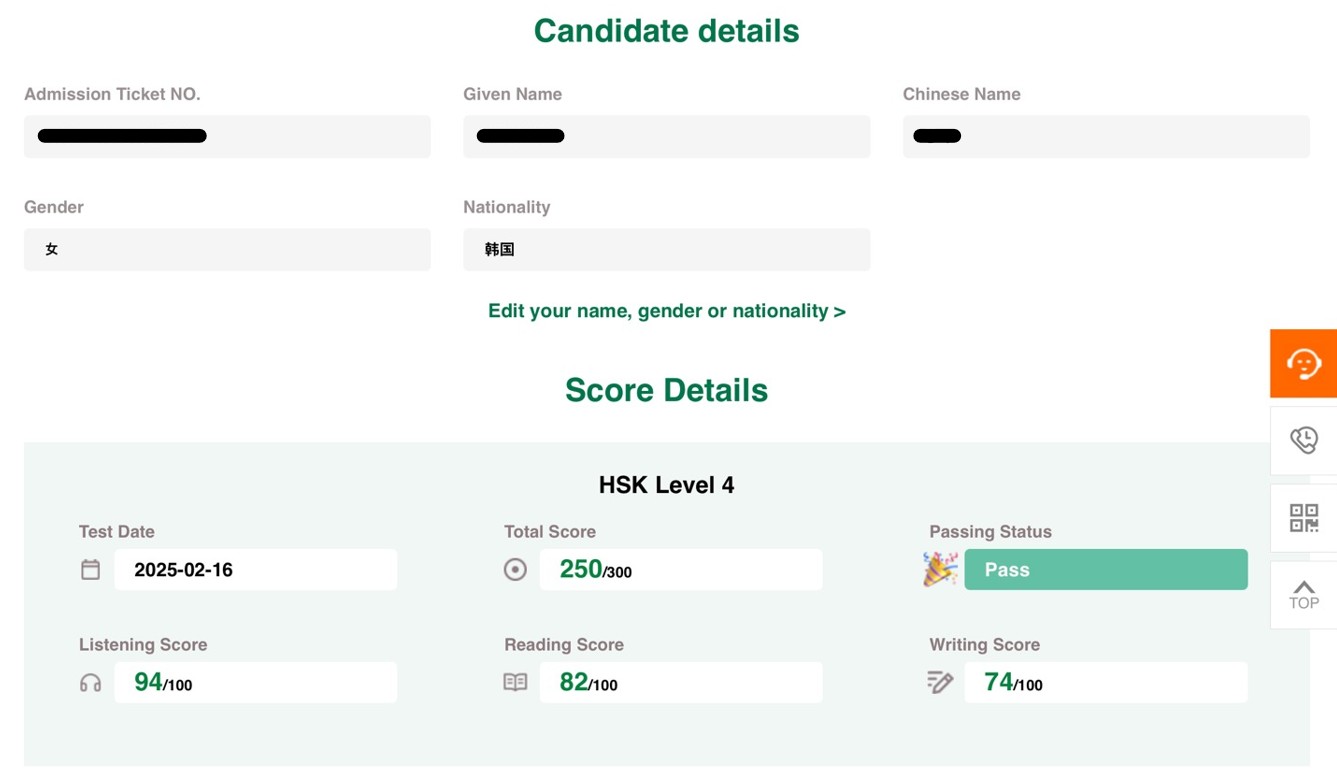Click the open book Reading Score icon
The image size is (1337, 780).
click(515, 682)
